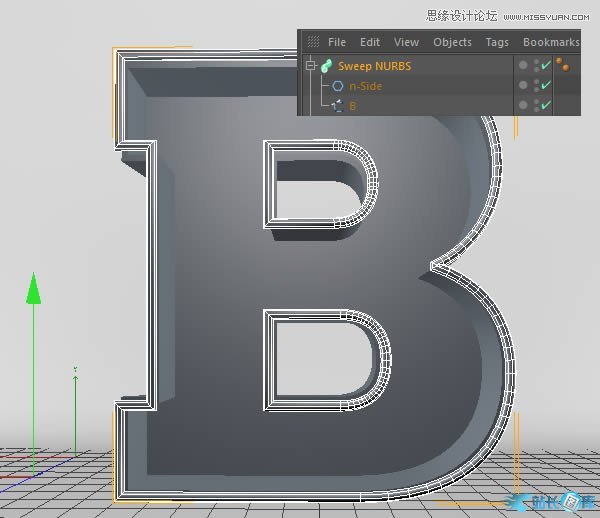Toggle the n-Side green enable checkmark

click(546, 86)
